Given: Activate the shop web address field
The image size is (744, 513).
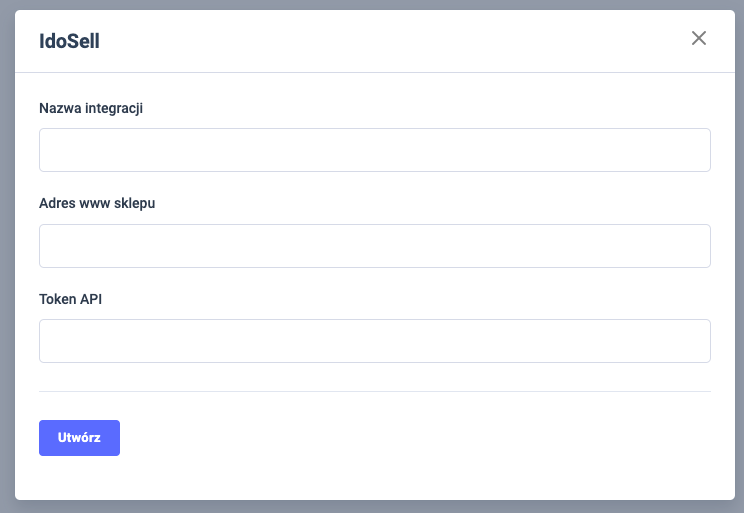Looking at the screenshot, I should pyautogui.click(x=374, y=246).
